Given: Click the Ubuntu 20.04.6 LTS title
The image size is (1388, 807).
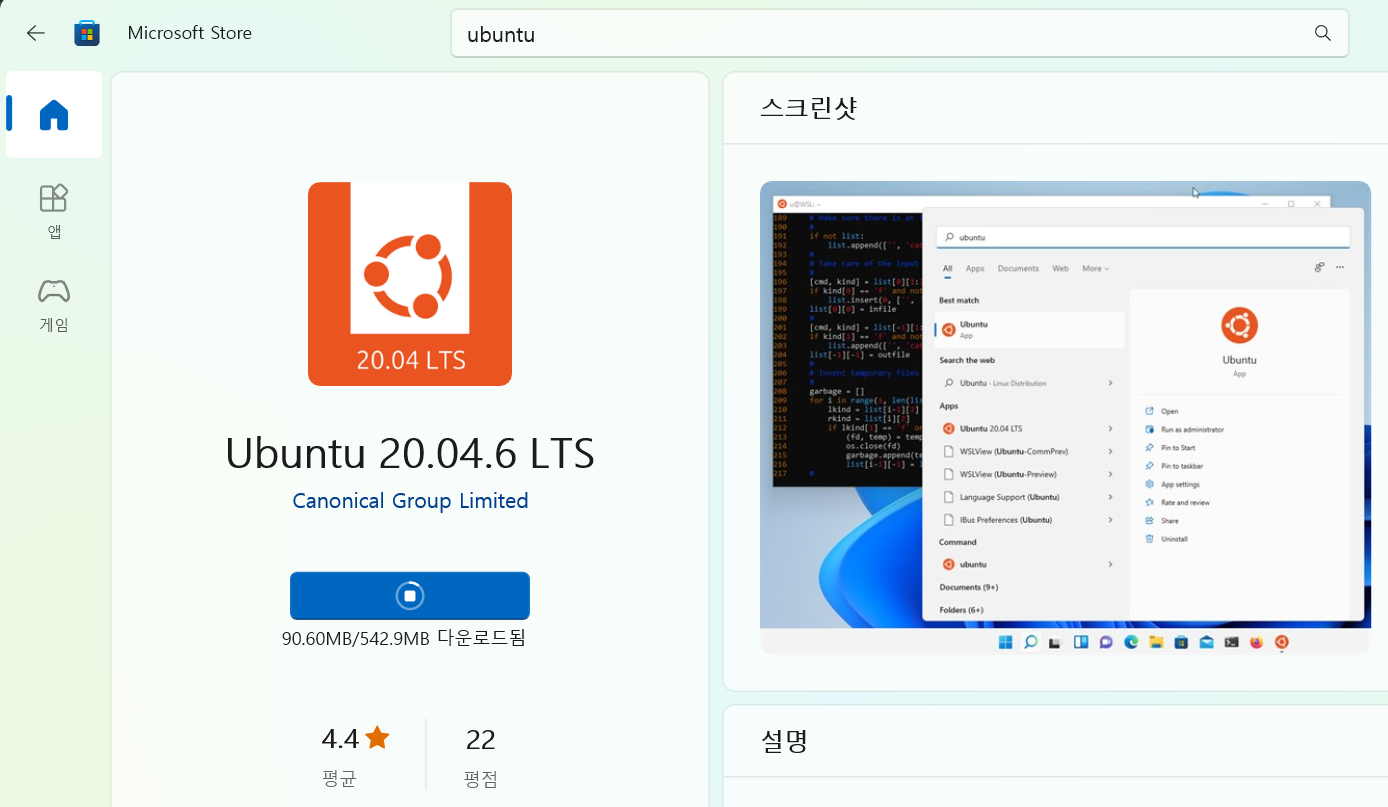Looking at the screenshot, I should [410, 453].
